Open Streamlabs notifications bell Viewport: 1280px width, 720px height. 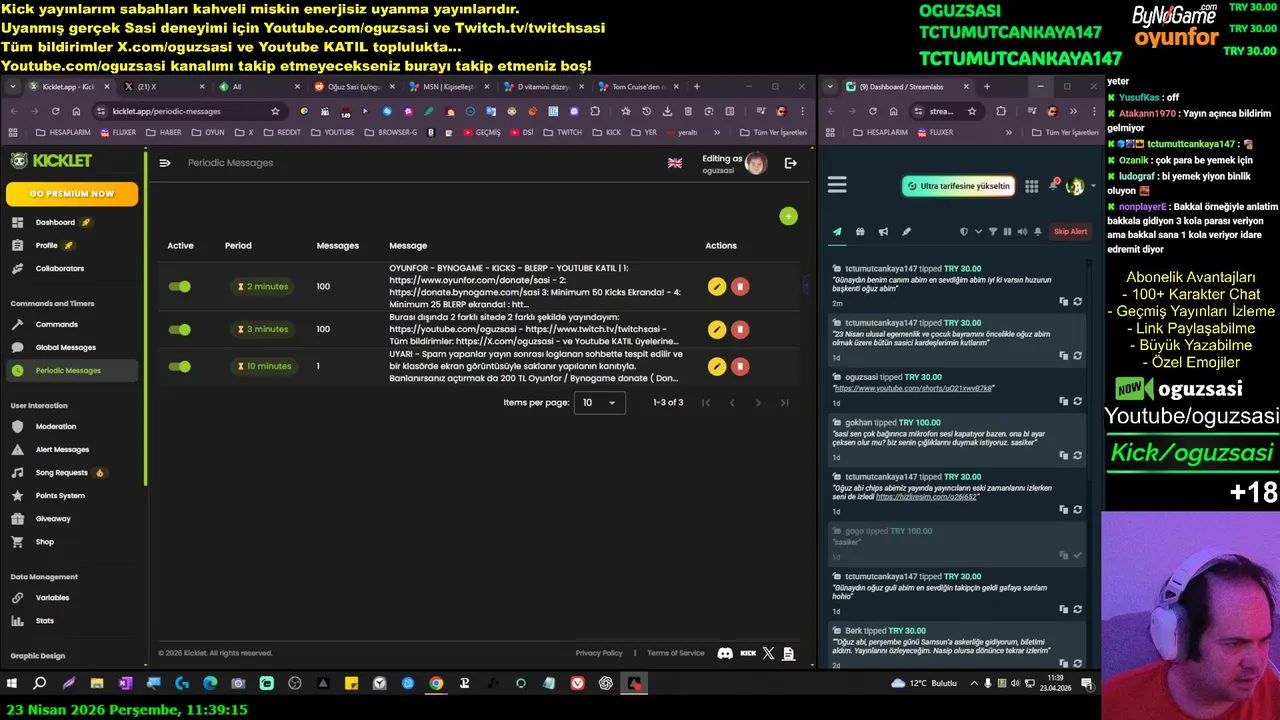coord(1053,185)
